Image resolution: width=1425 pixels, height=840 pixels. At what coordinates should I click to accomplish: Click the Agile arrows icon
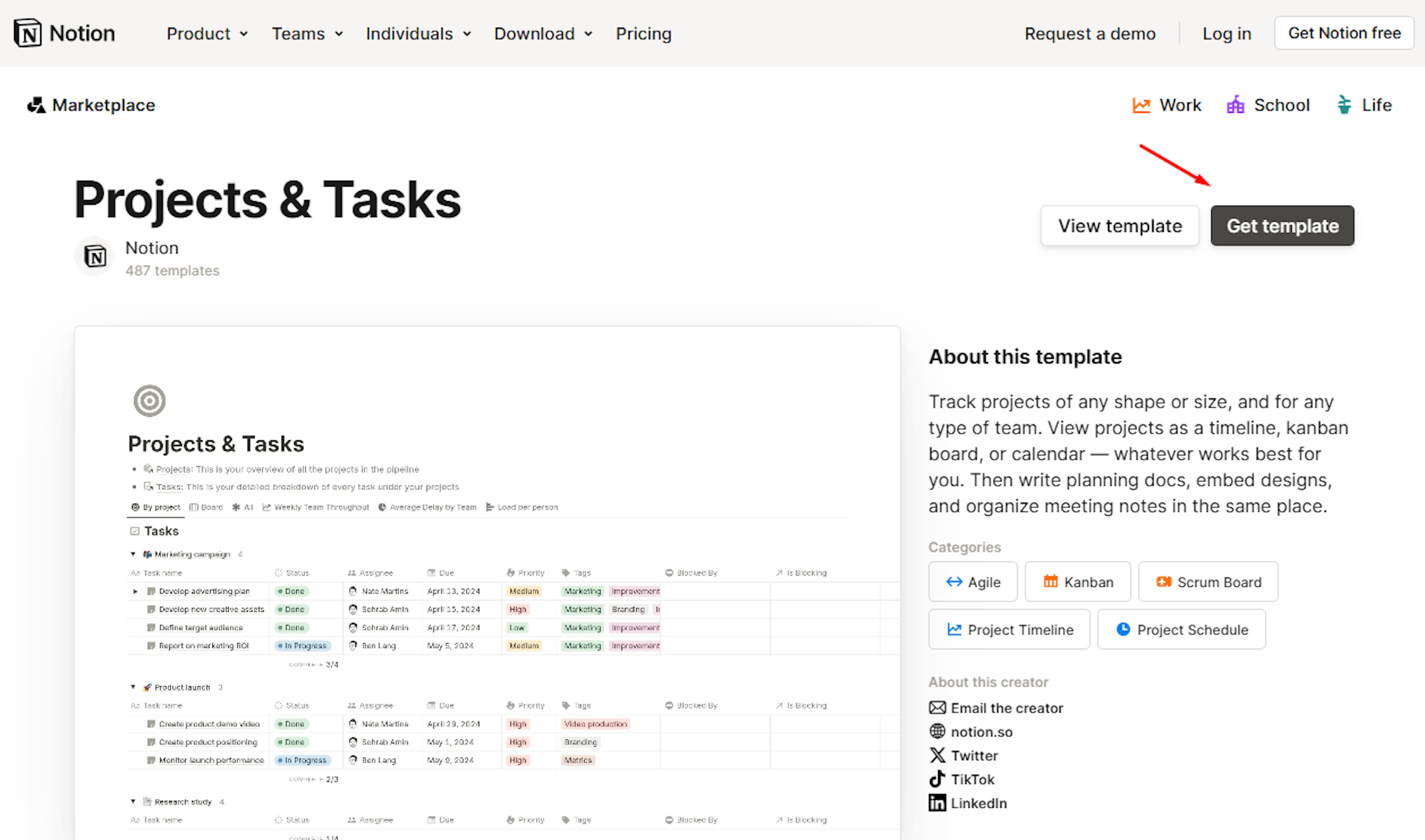pyautogui.click(x=954, y=582)
